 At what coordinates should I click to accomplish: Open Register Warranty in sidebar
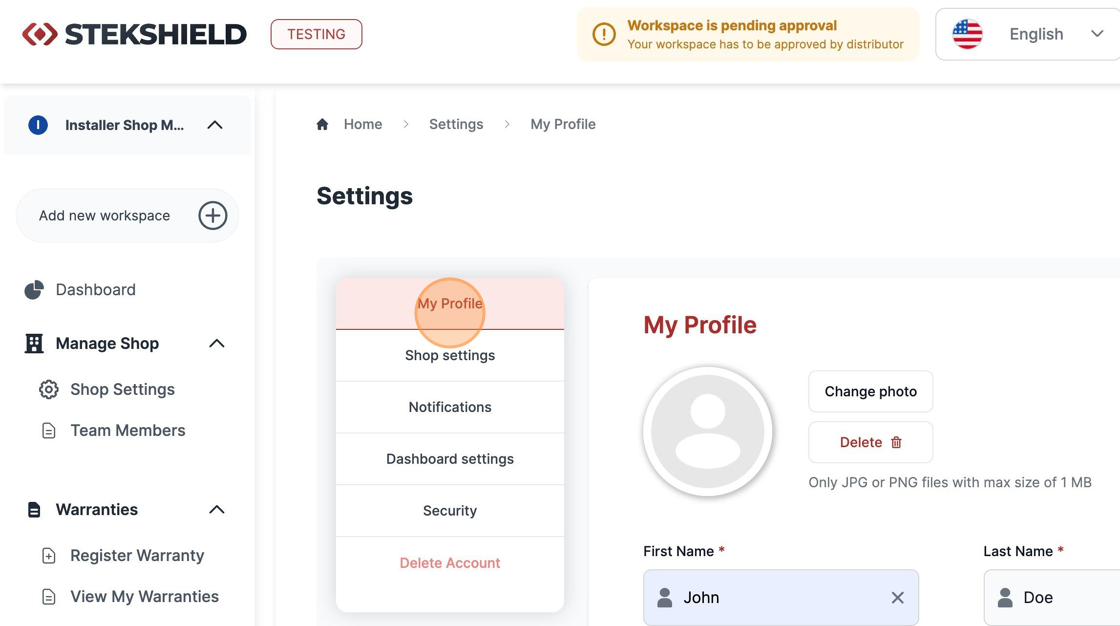(x=137, y=556)
